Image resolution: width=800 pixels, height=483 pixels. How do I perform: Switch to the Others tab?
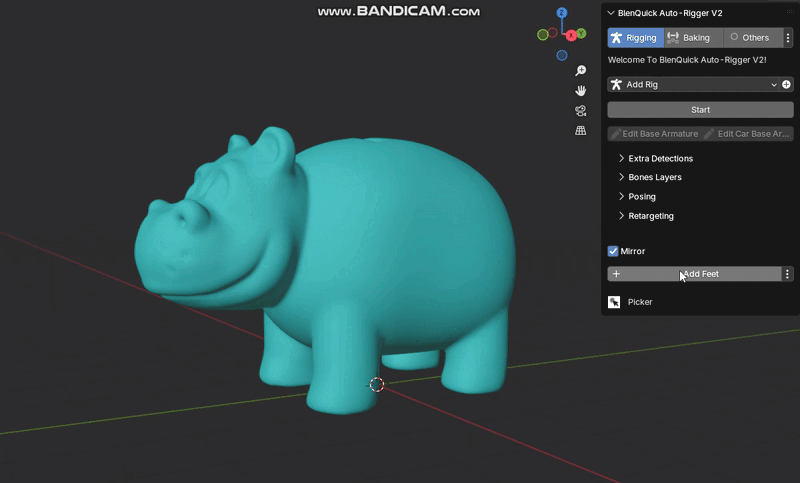(x=753, y=38)
